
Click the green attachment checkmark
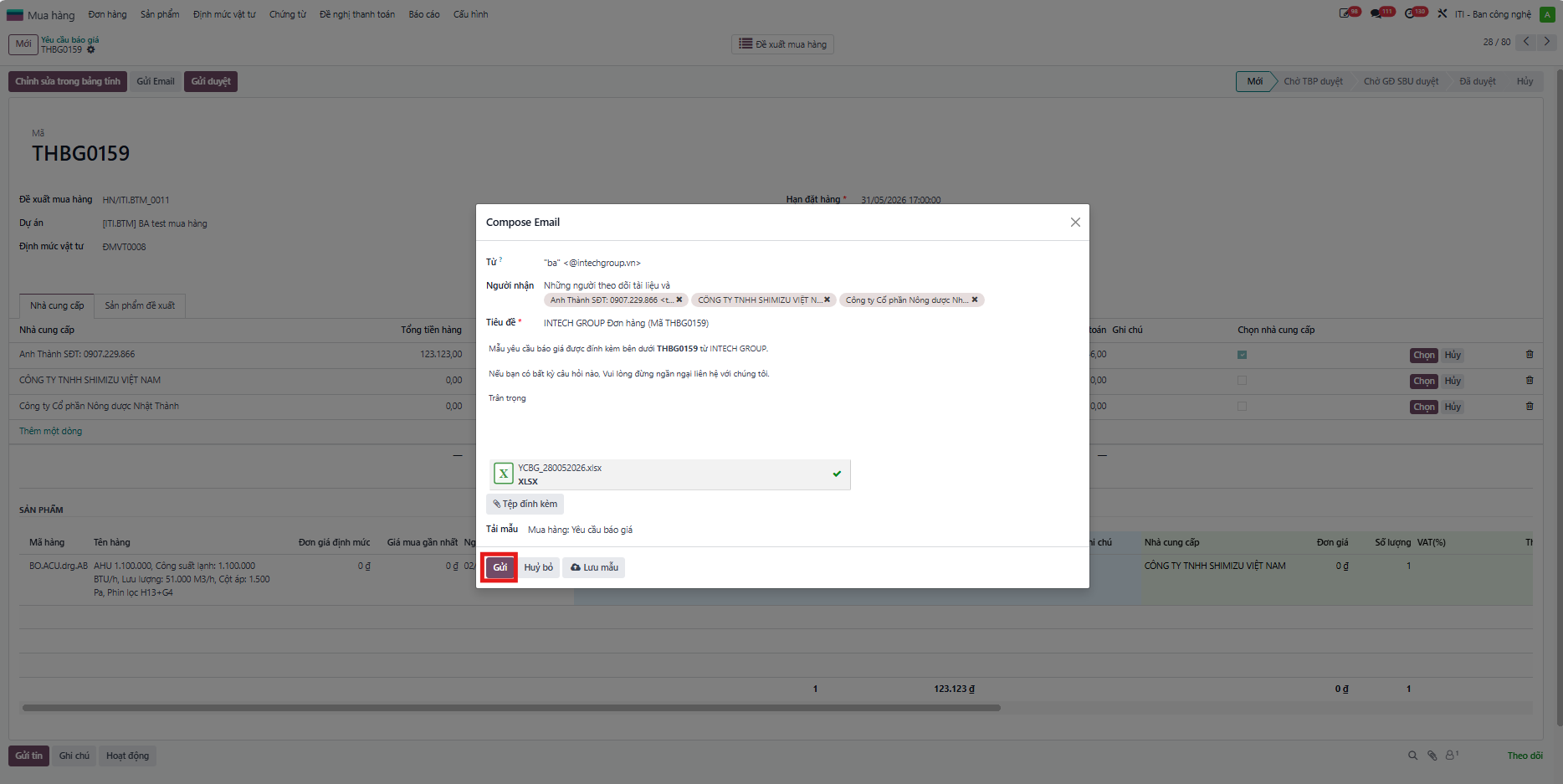(x=837, y=474)
